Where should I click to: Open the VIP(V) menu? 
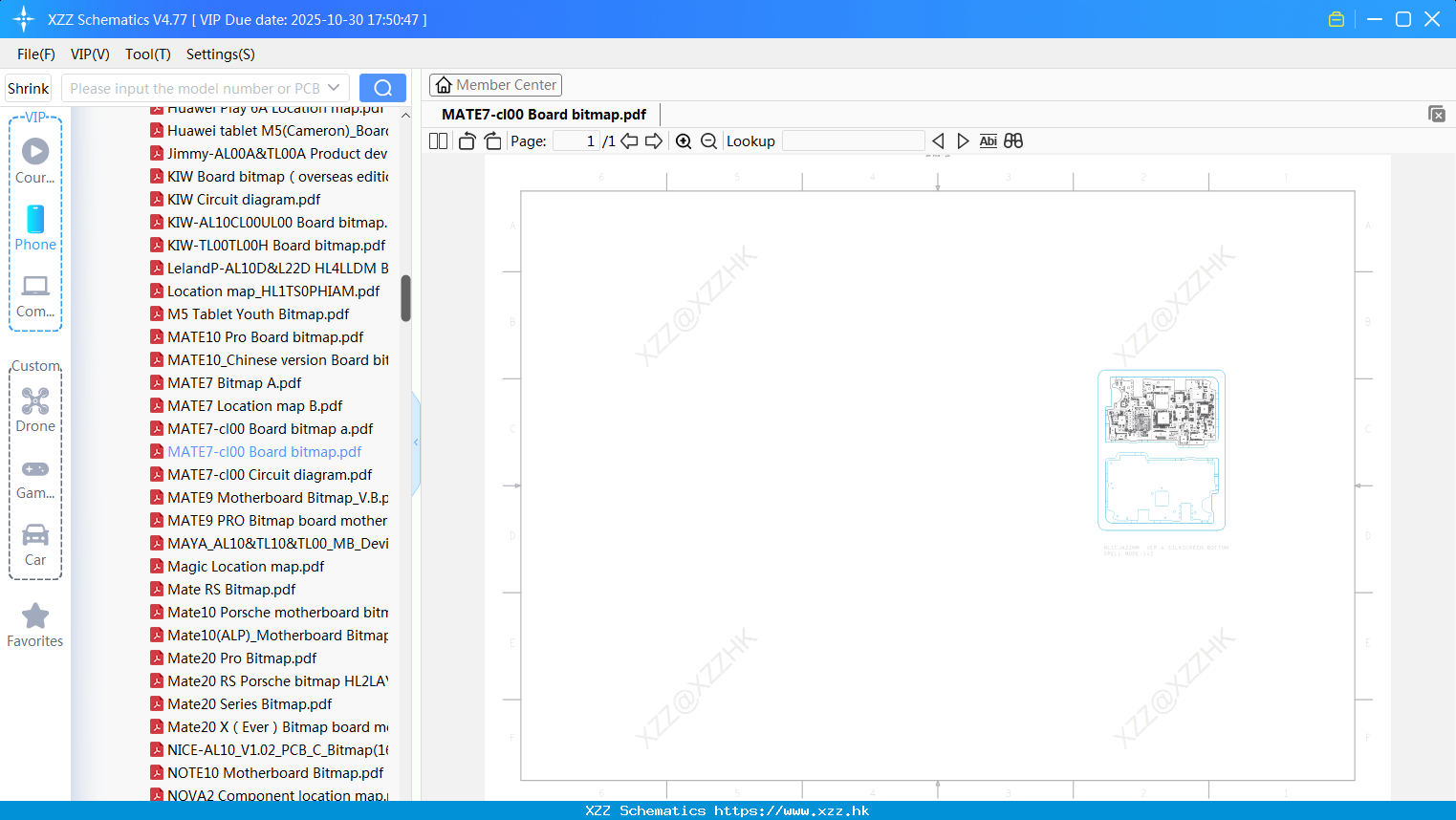(x=90, y=54)
